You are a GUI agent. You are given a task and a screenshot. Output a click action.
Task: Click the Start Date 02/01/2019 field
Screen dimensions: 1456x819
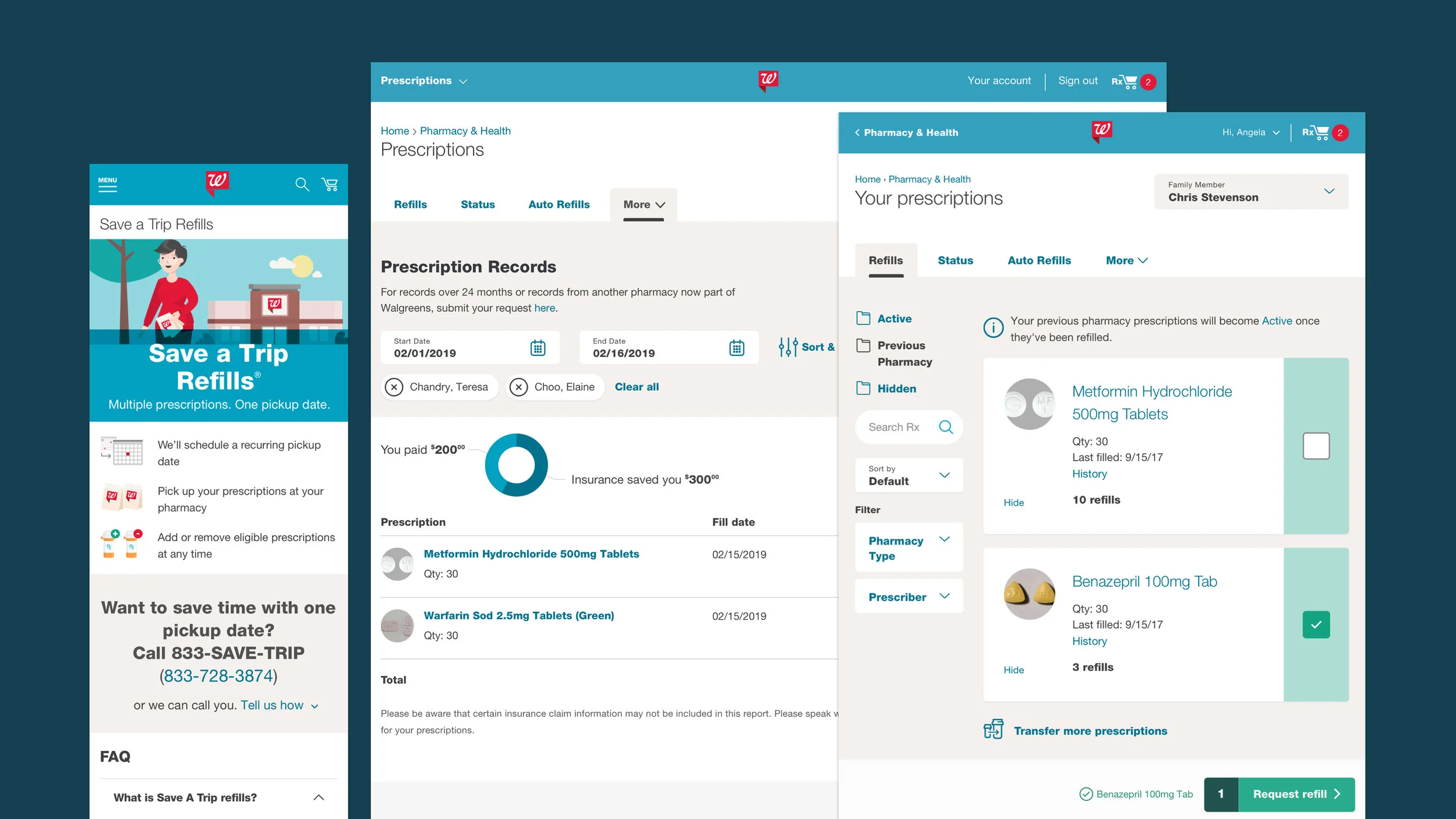[470, 348]
